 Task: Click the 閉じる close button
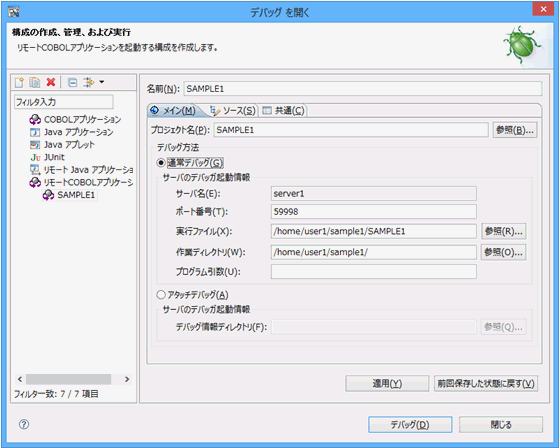click(501, 424)
